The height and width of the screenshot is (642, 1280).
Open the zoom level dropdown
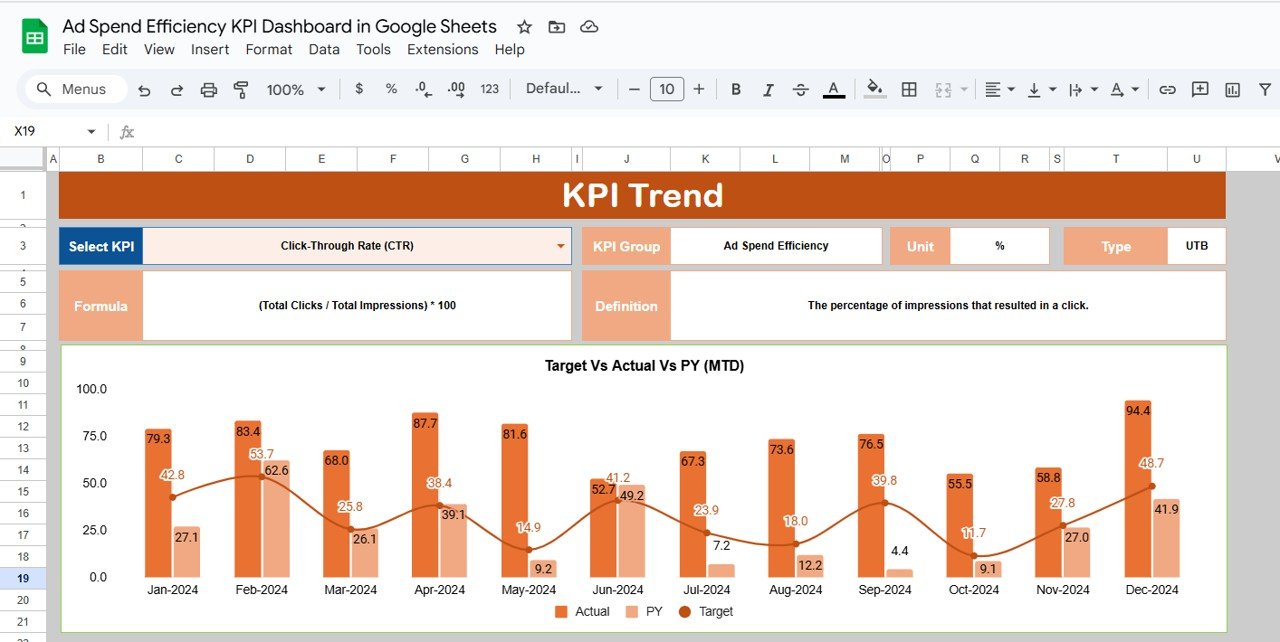coord(295,89)
